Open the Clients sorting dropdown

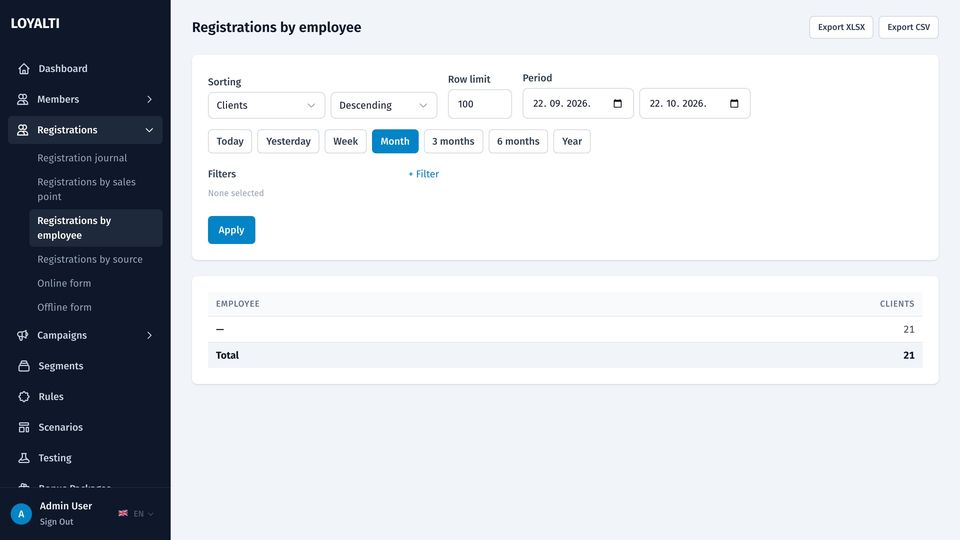266,105
